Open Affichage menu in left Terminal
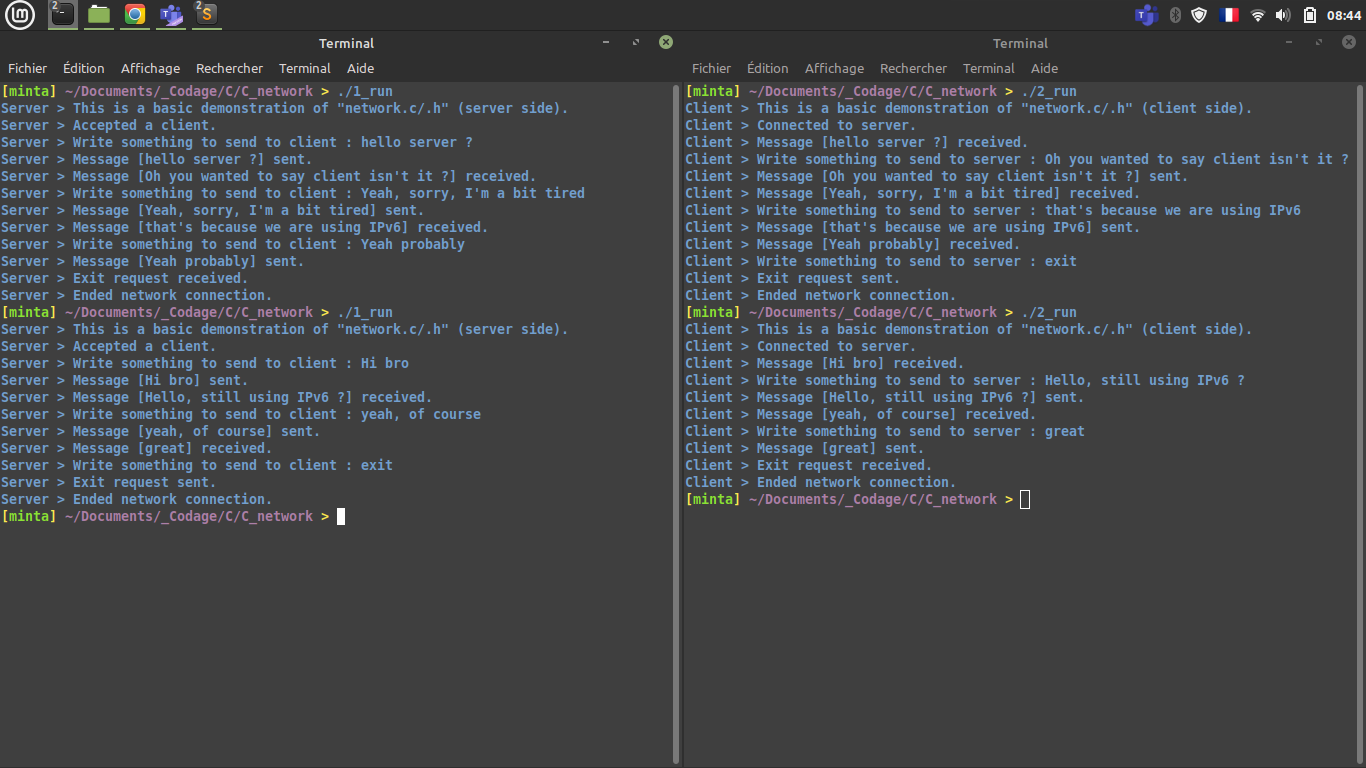The height and width of the screenshot is (768, 1366). coord(150,68)
